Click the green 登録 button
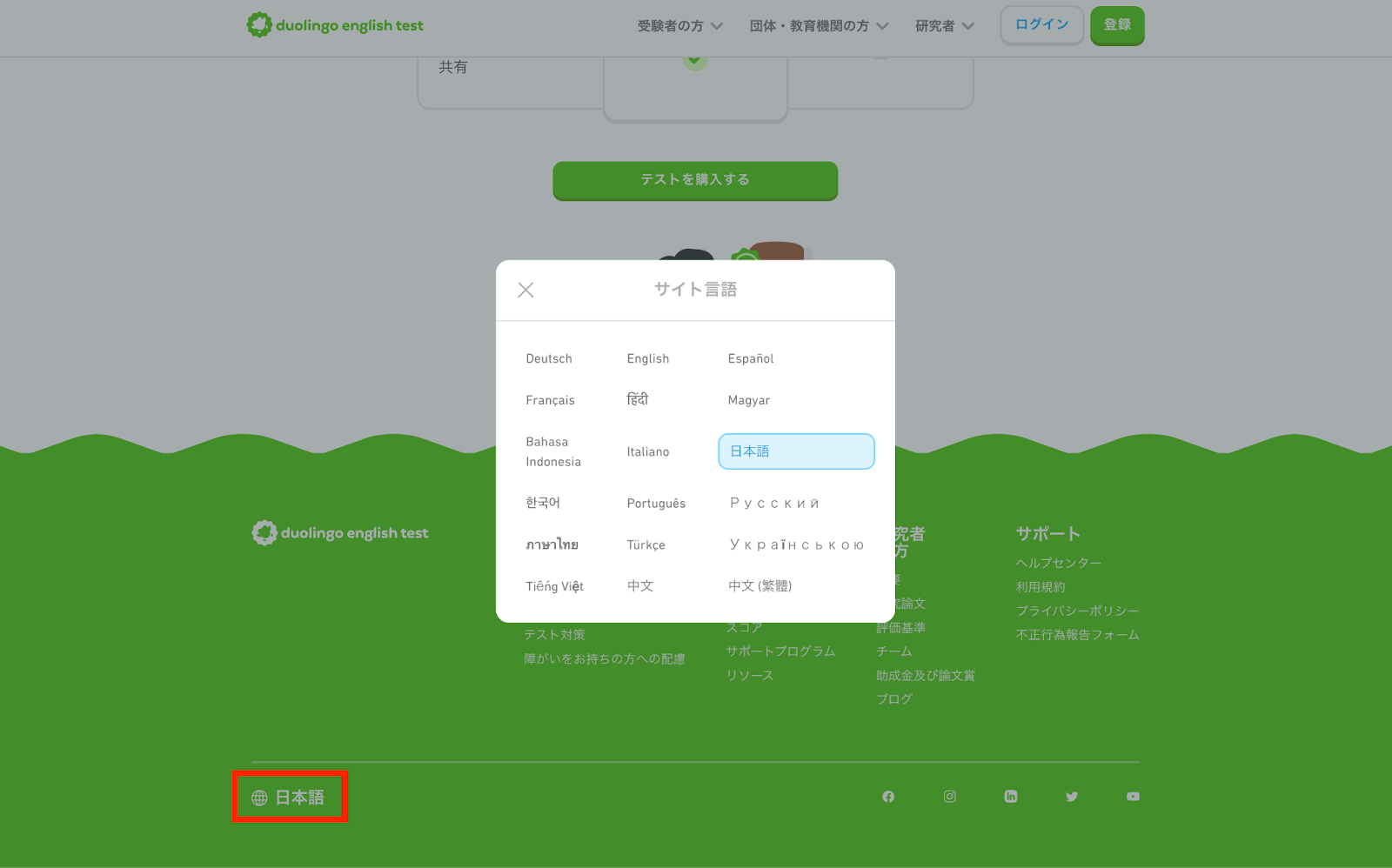This screenshot has width=1392, height=868. 1117,25
